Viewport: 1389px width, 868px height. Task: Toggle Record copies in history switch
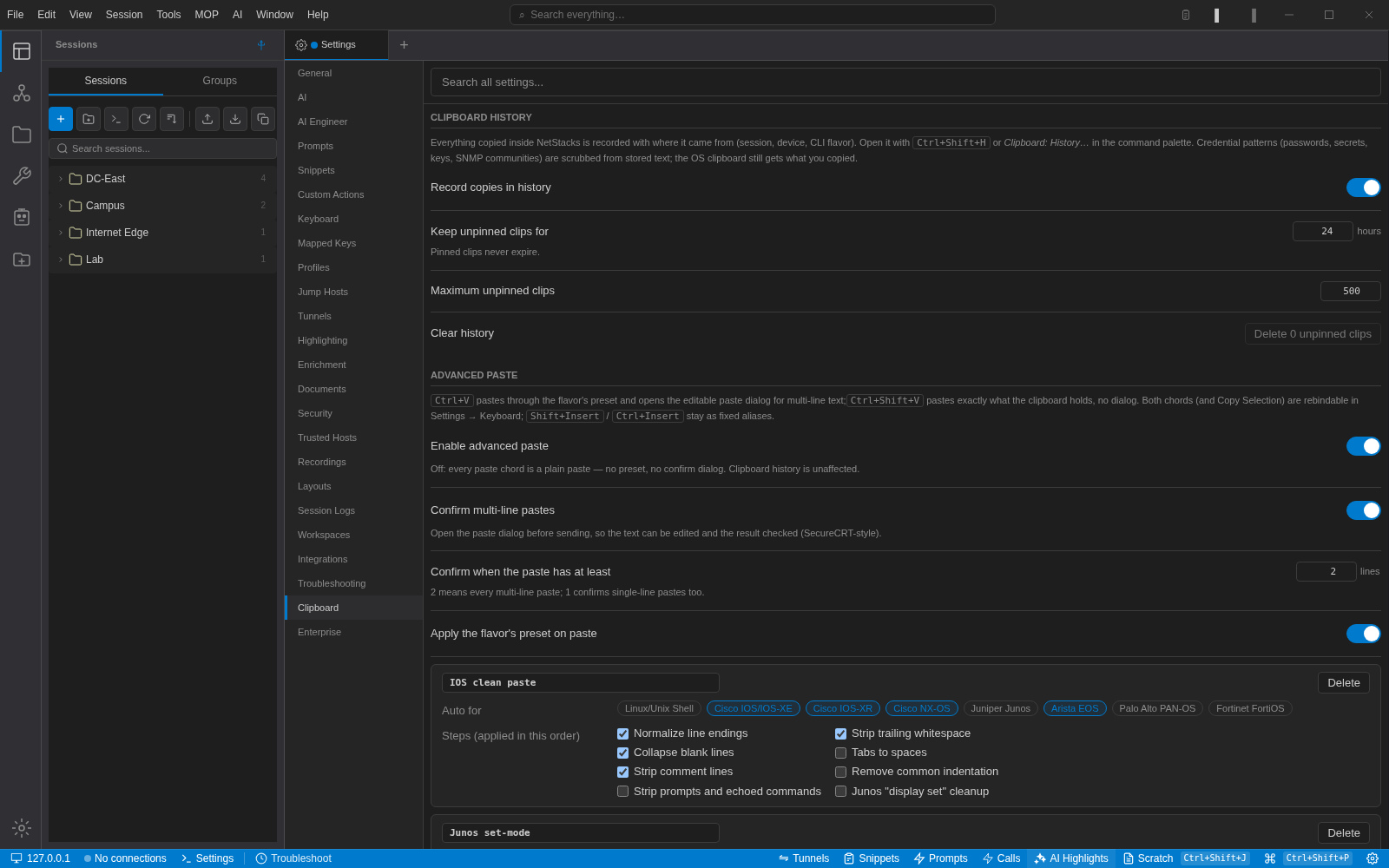(1363, 187)
